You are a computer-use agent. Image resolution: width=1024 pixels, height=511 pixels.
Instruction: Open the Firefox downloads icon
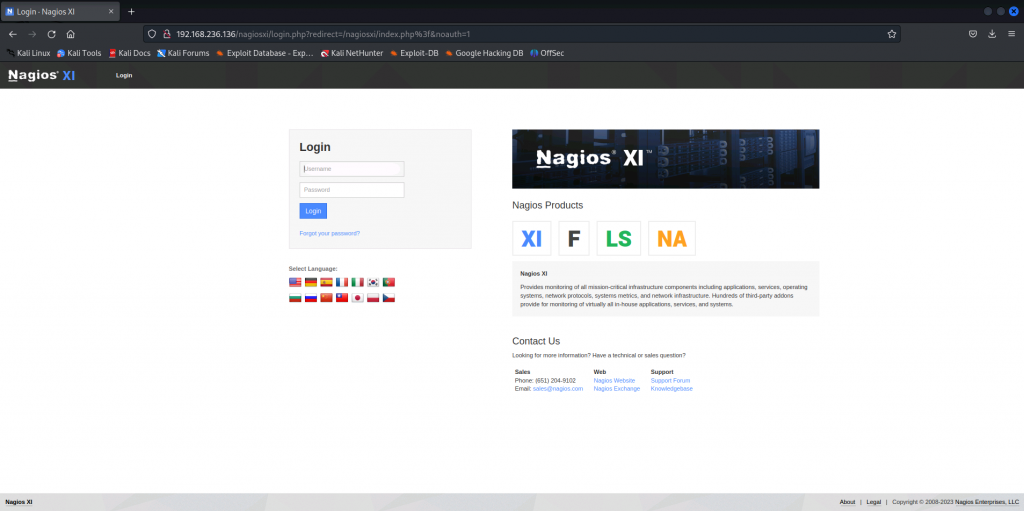[992, 34]
